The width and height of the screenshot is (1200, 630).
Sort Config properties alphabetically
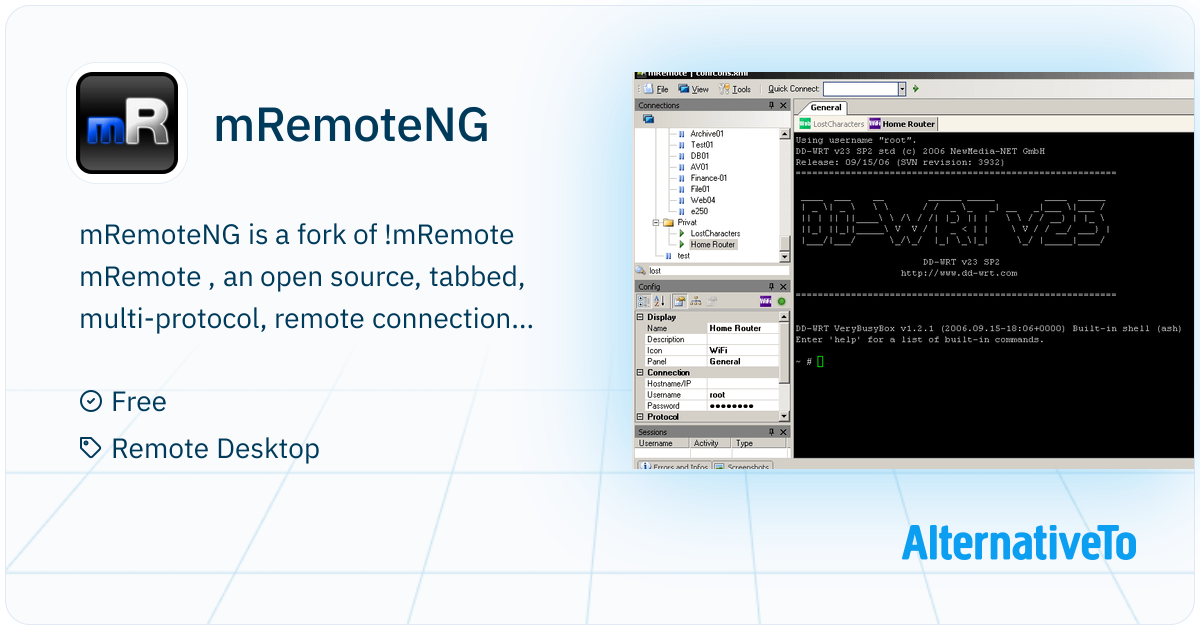[x=659, y=301]
